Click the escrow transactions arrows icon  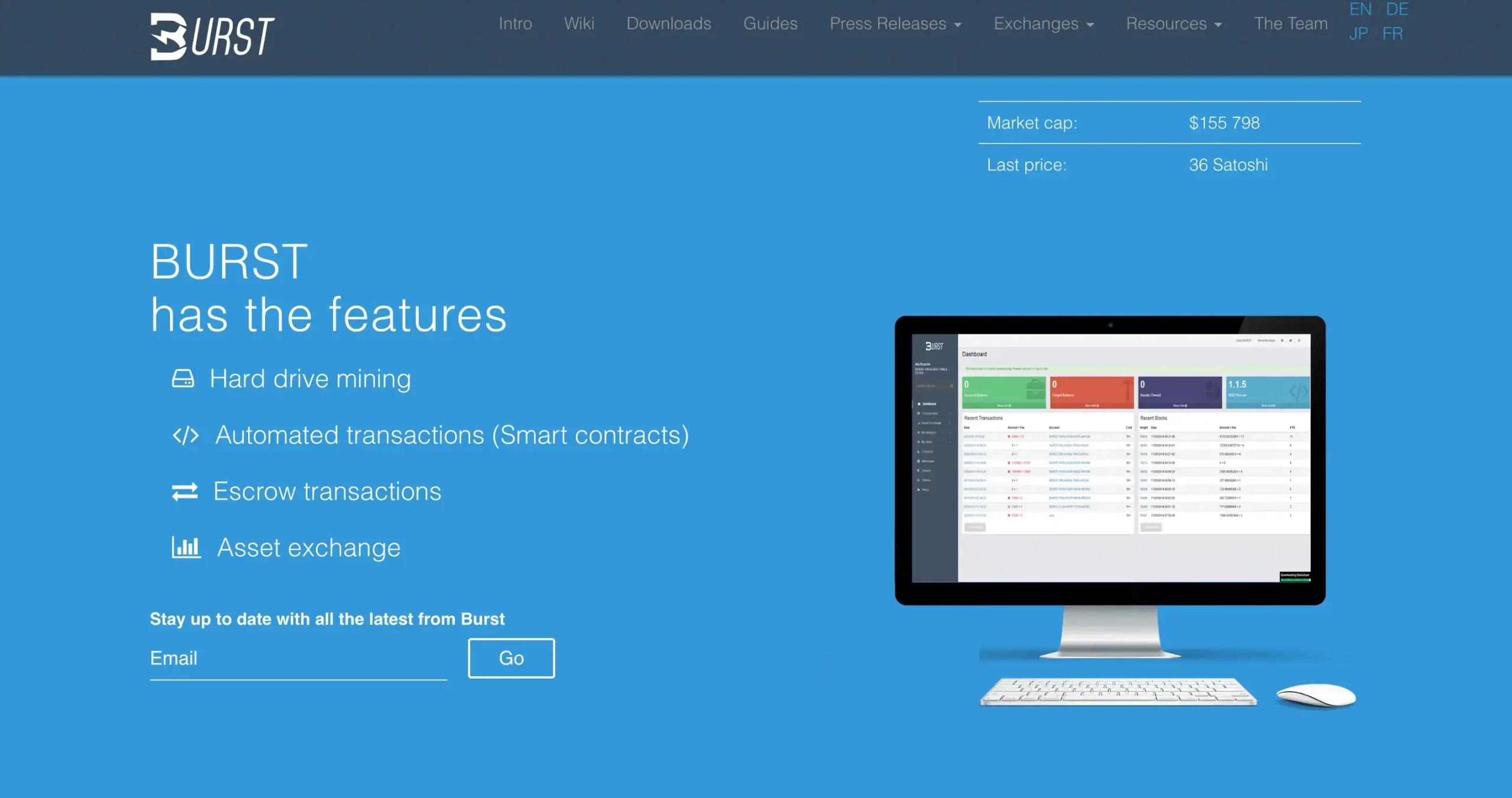pyautogui.click(x=185, y=491)
